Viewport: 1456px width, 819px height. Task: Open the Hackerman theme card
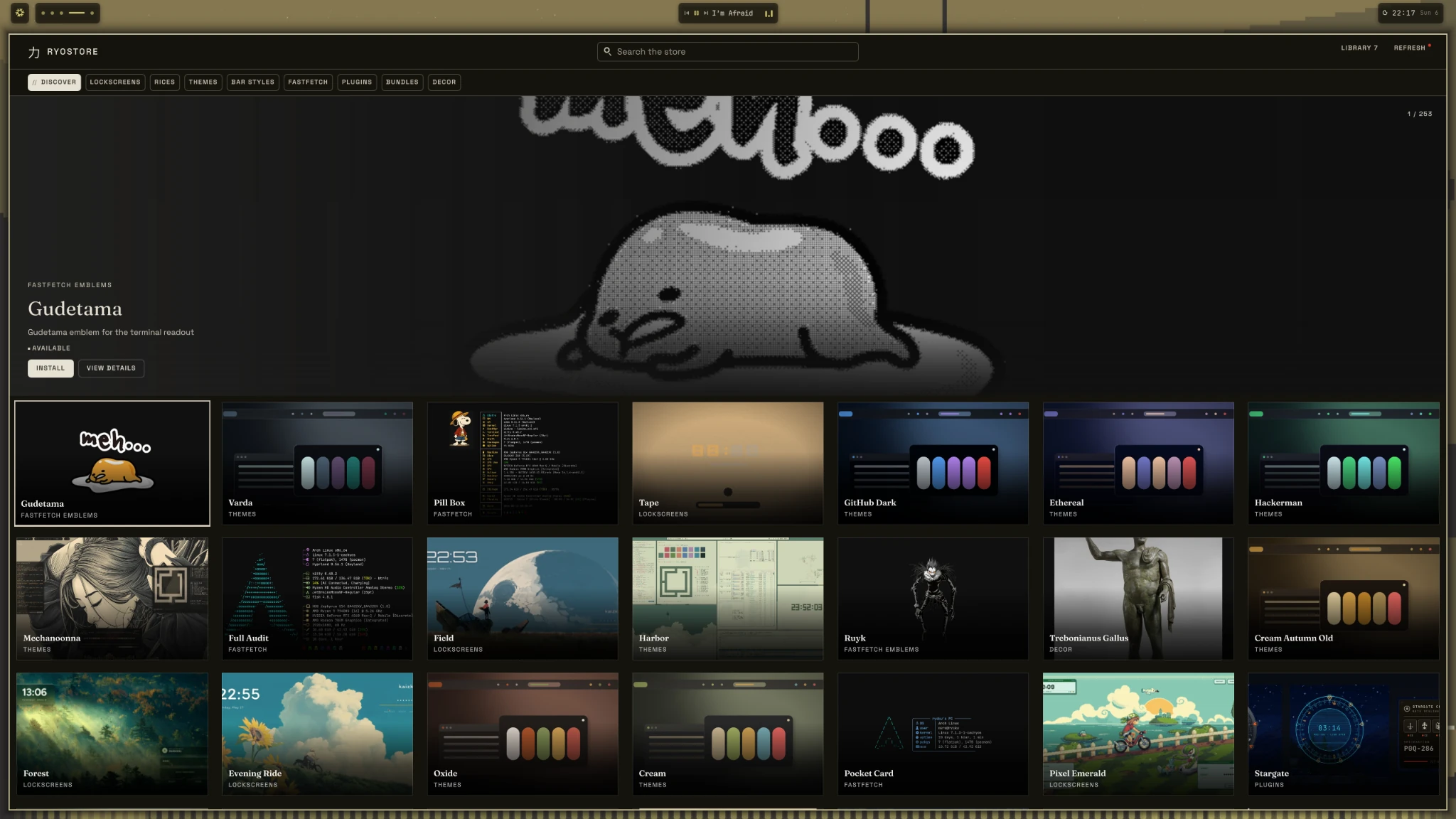(x=1344, y=464)
